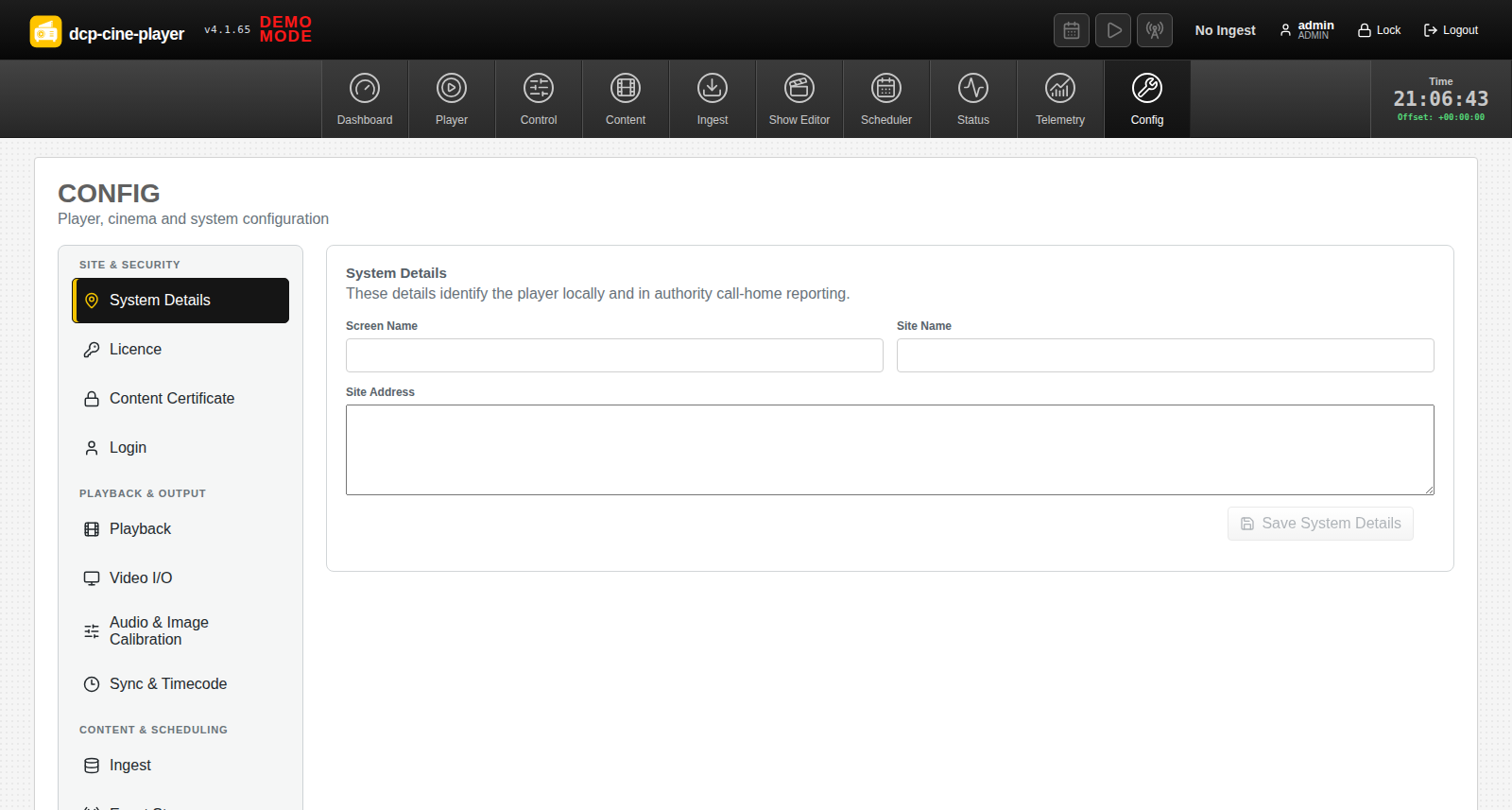Click the Video I/O monitor icon
The width and height of the screenshot is (1512, 810).
(92, 578)
